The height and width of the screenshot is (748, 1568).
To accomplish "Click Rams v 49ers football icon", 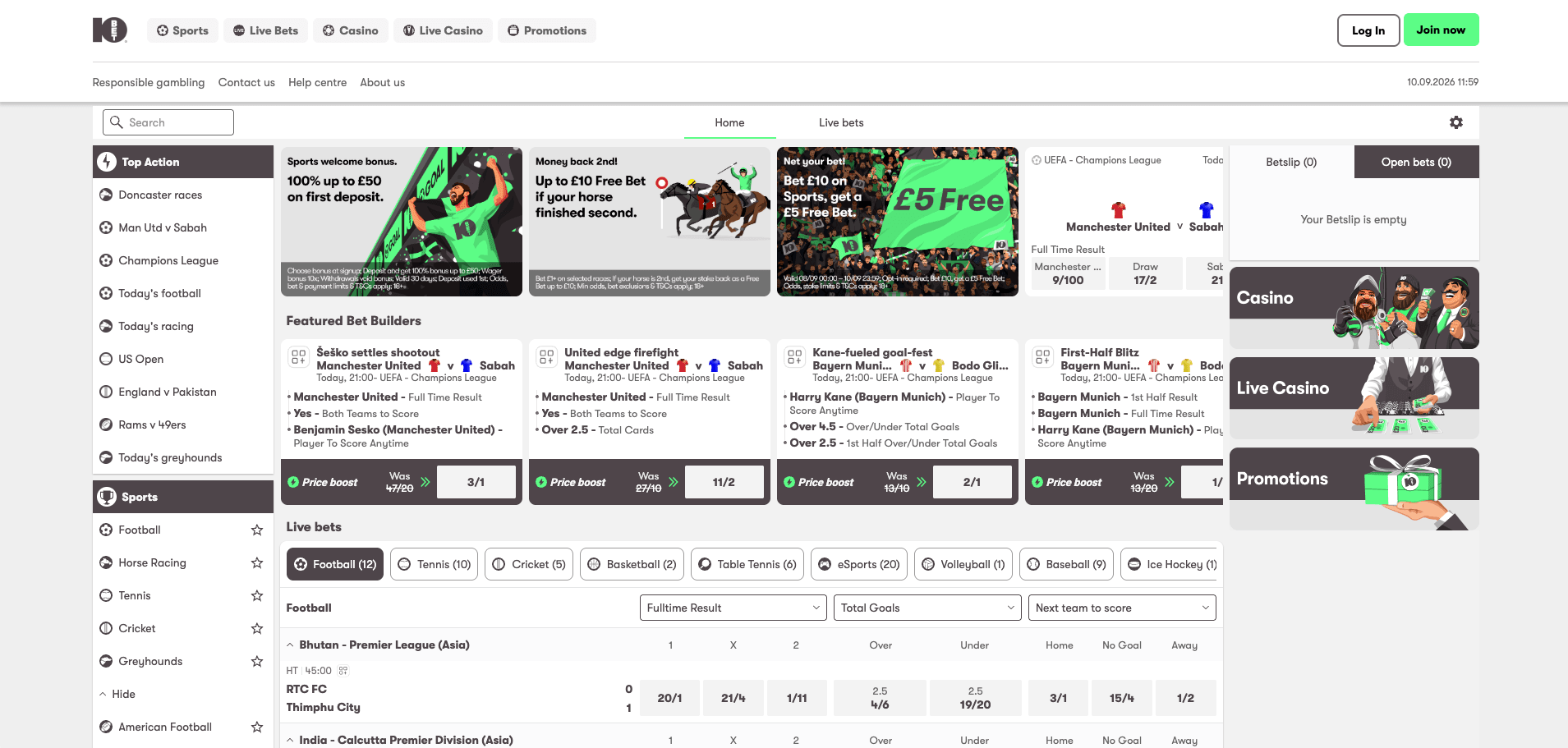I will point(106,424).
